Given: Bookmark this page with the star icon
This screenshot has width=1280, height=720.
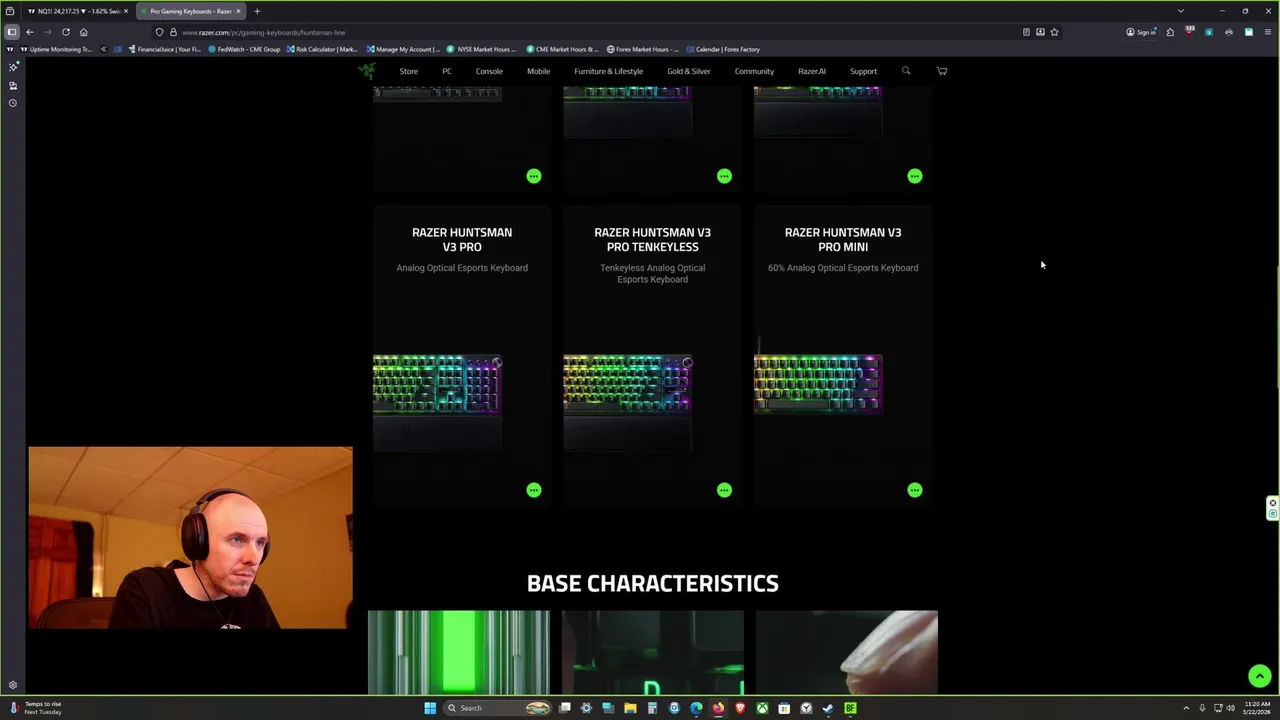Looking at the screenshot, I should (x=1054, y=32).
